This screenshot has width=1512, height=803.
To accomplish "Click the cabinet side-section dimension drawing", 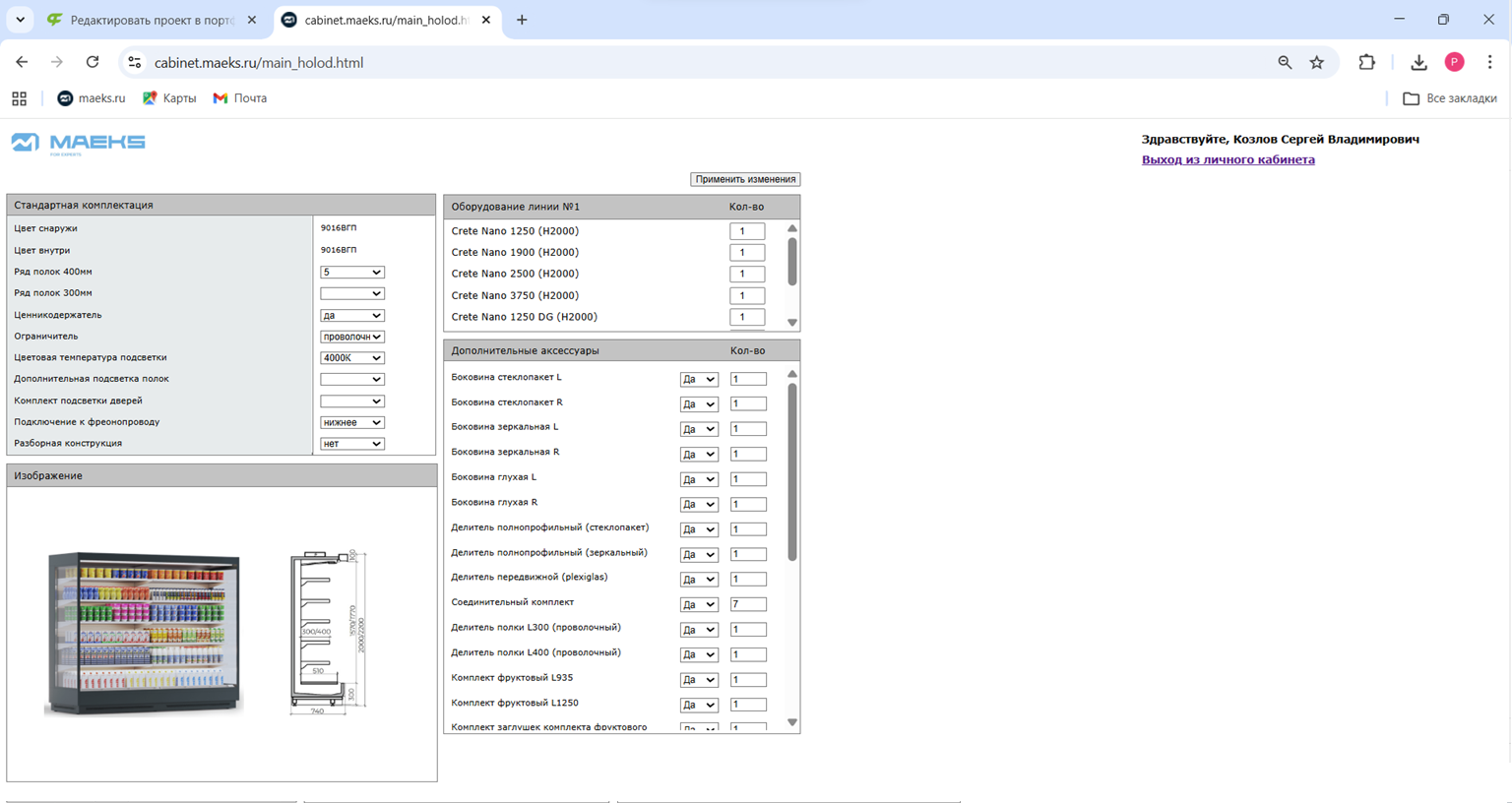I will point(330,632).
